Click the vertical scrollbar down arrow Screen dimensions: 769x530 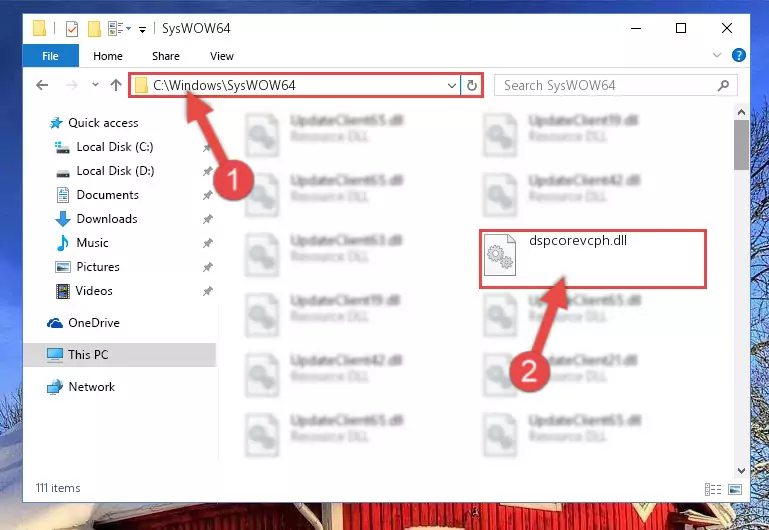(742, 471)
